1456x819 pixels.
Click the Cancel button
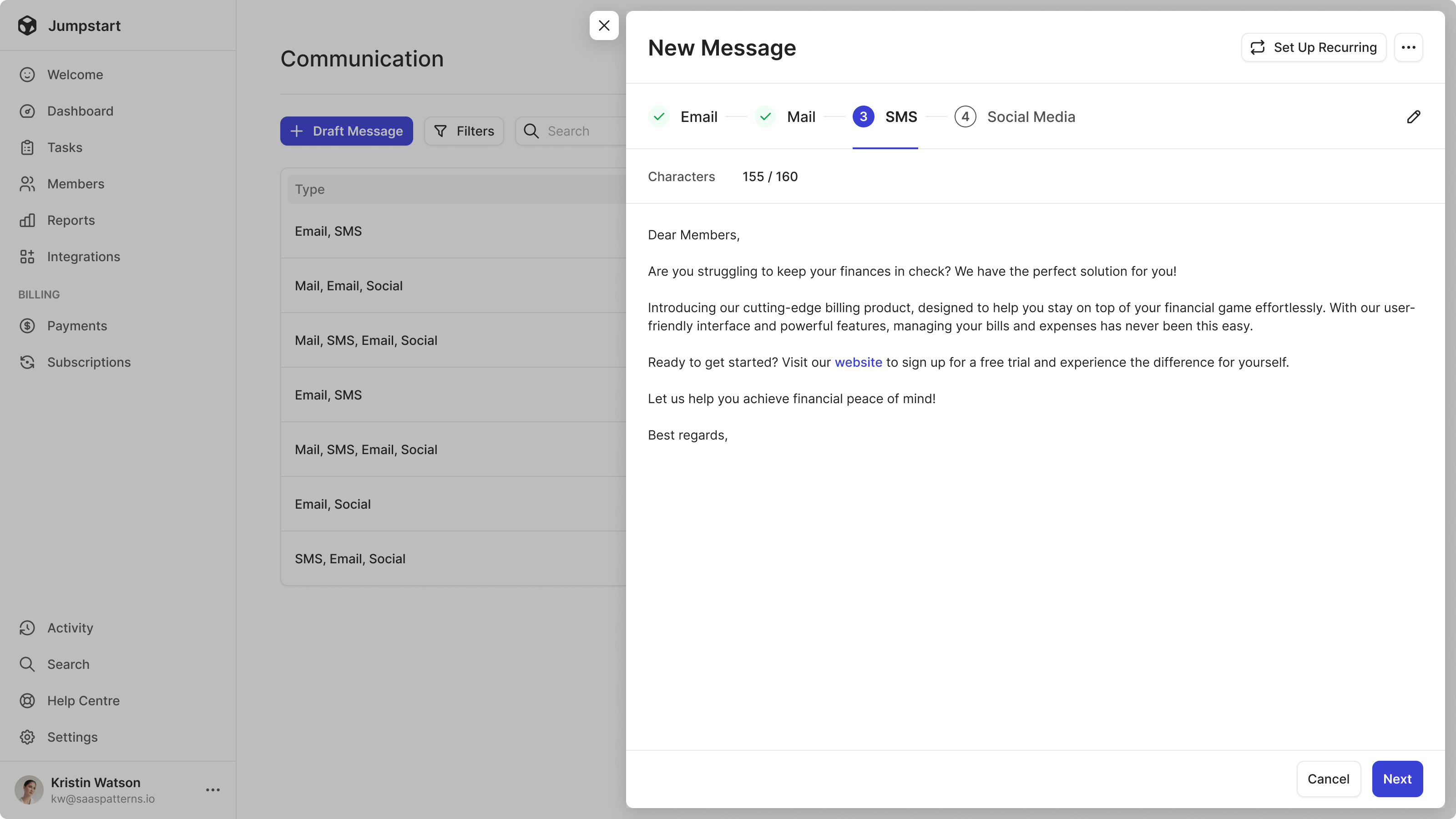[1328, 779]
